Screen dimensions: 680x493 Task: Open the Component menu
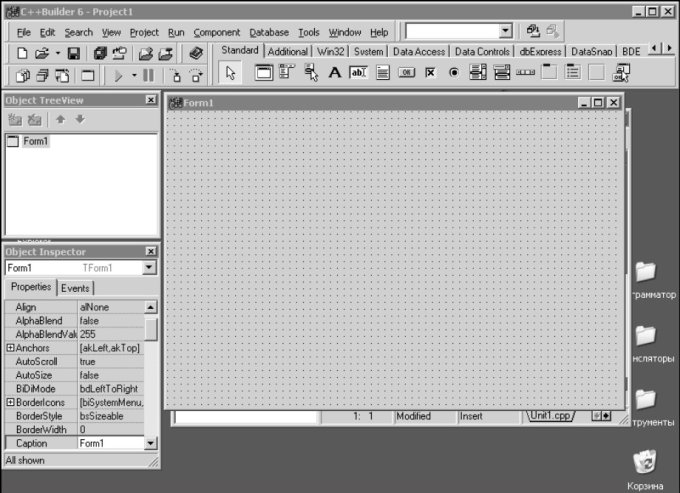tap(216, 32)
